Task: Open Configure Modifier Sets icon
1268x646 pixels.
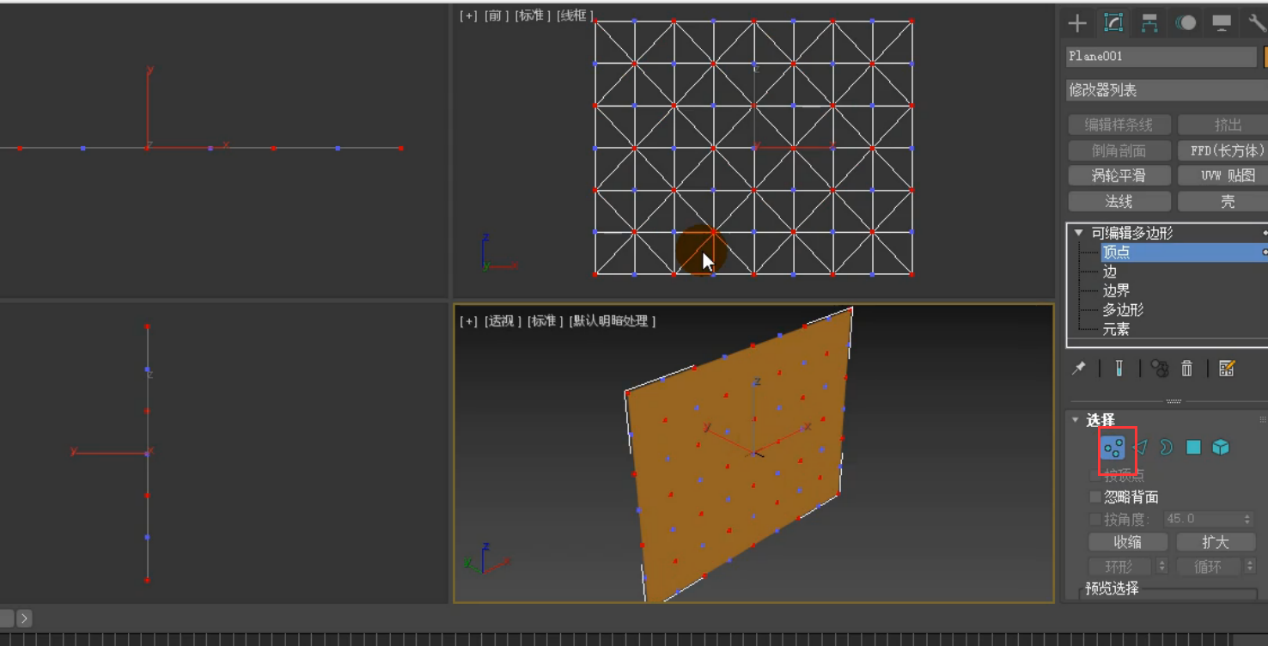Action: click(1227, 369)
